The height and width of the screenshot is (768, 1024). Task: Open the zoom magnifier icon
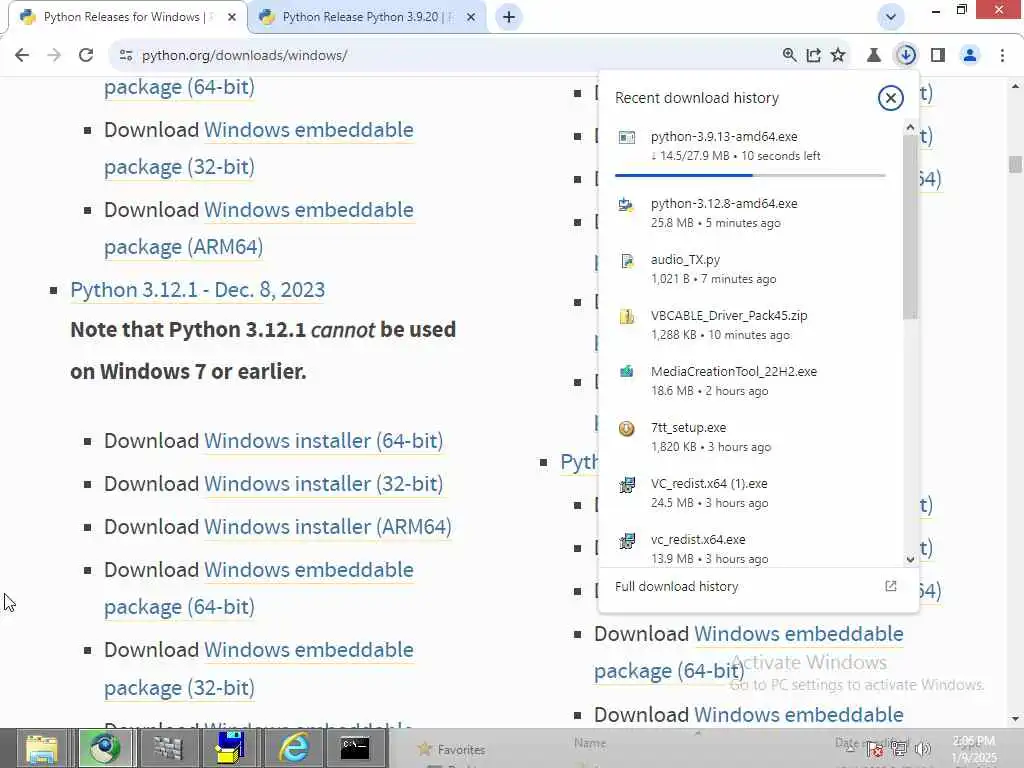pos(789,56)
